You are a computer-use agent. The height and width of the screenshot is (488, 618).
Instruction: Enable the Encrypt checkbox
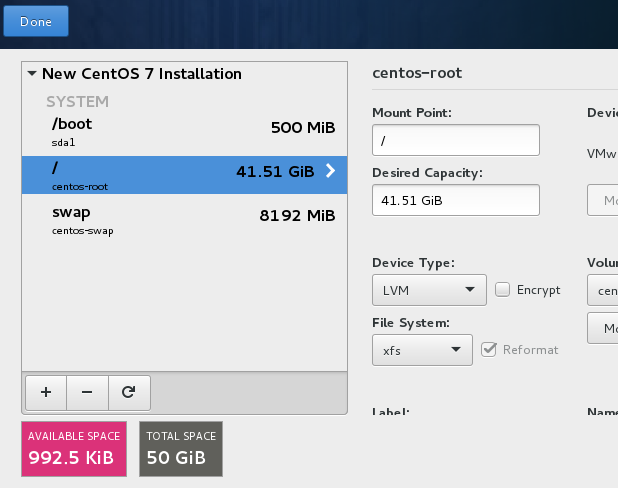point(503,289)
